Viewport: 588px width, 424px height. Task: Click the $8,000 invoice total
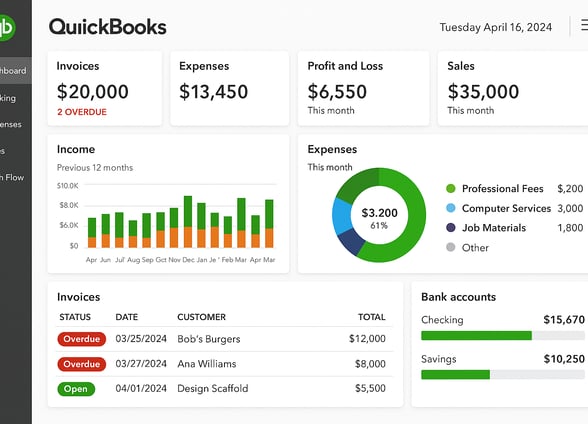tap(370, 364)
